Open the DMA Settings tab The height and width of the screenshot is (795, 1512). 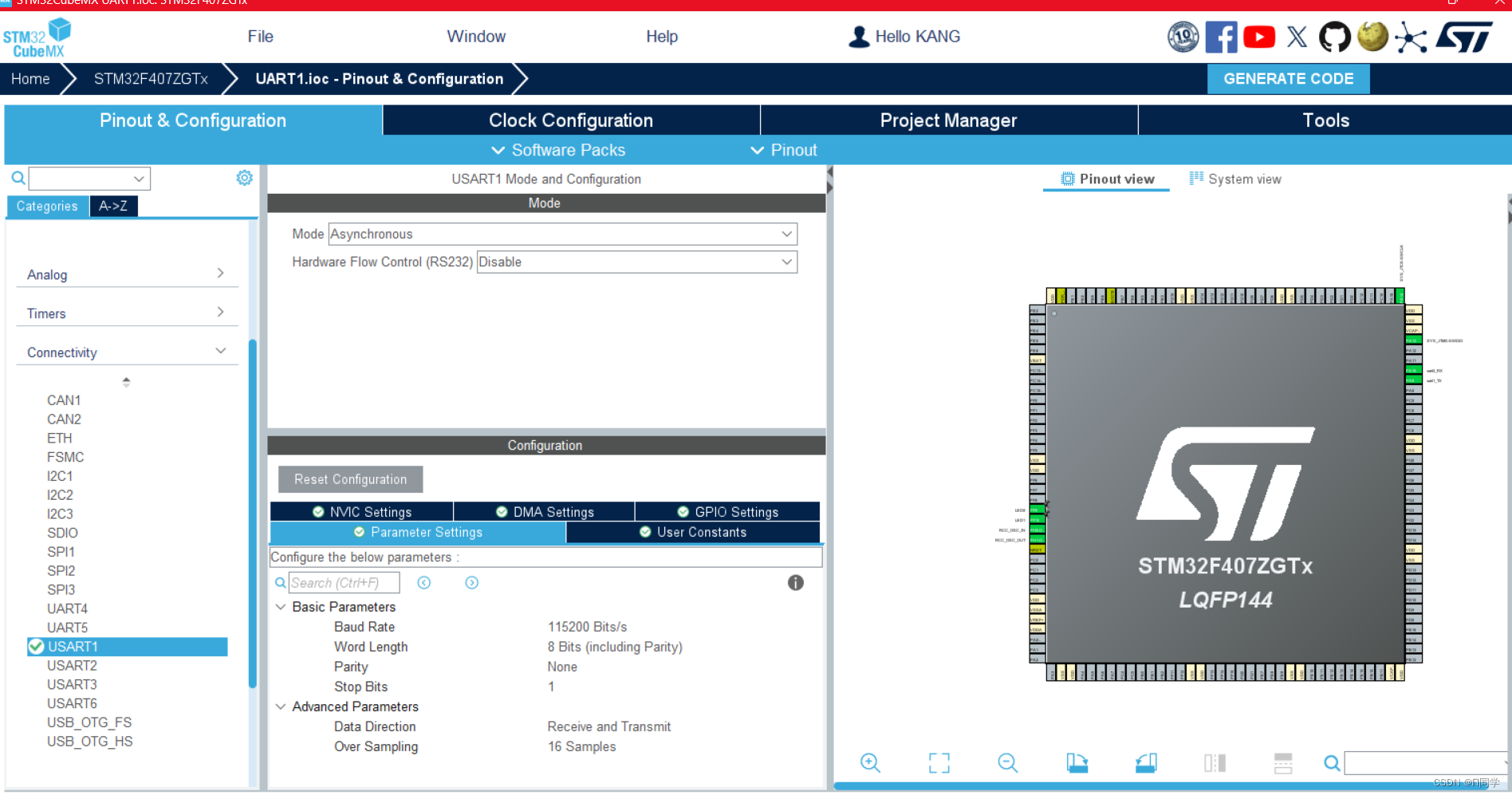(x=545, y=512)
